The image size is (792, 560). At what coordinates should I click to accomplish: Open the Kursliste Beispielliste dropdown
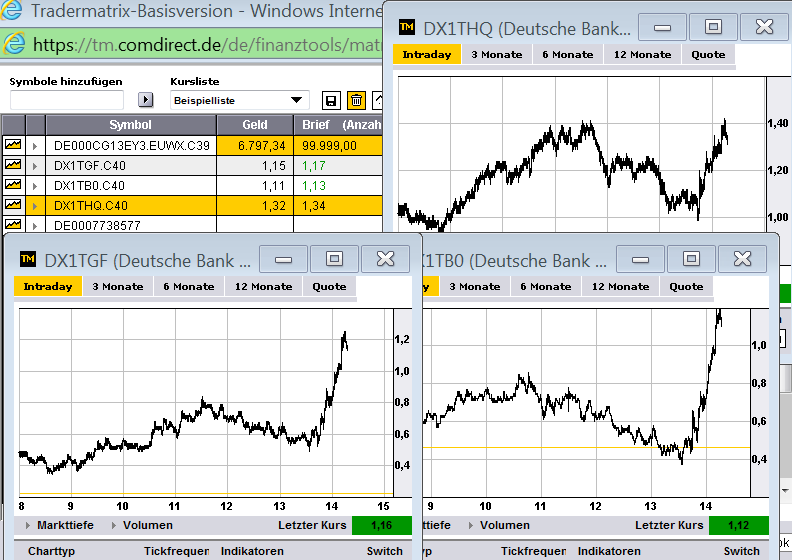(239, 100)
